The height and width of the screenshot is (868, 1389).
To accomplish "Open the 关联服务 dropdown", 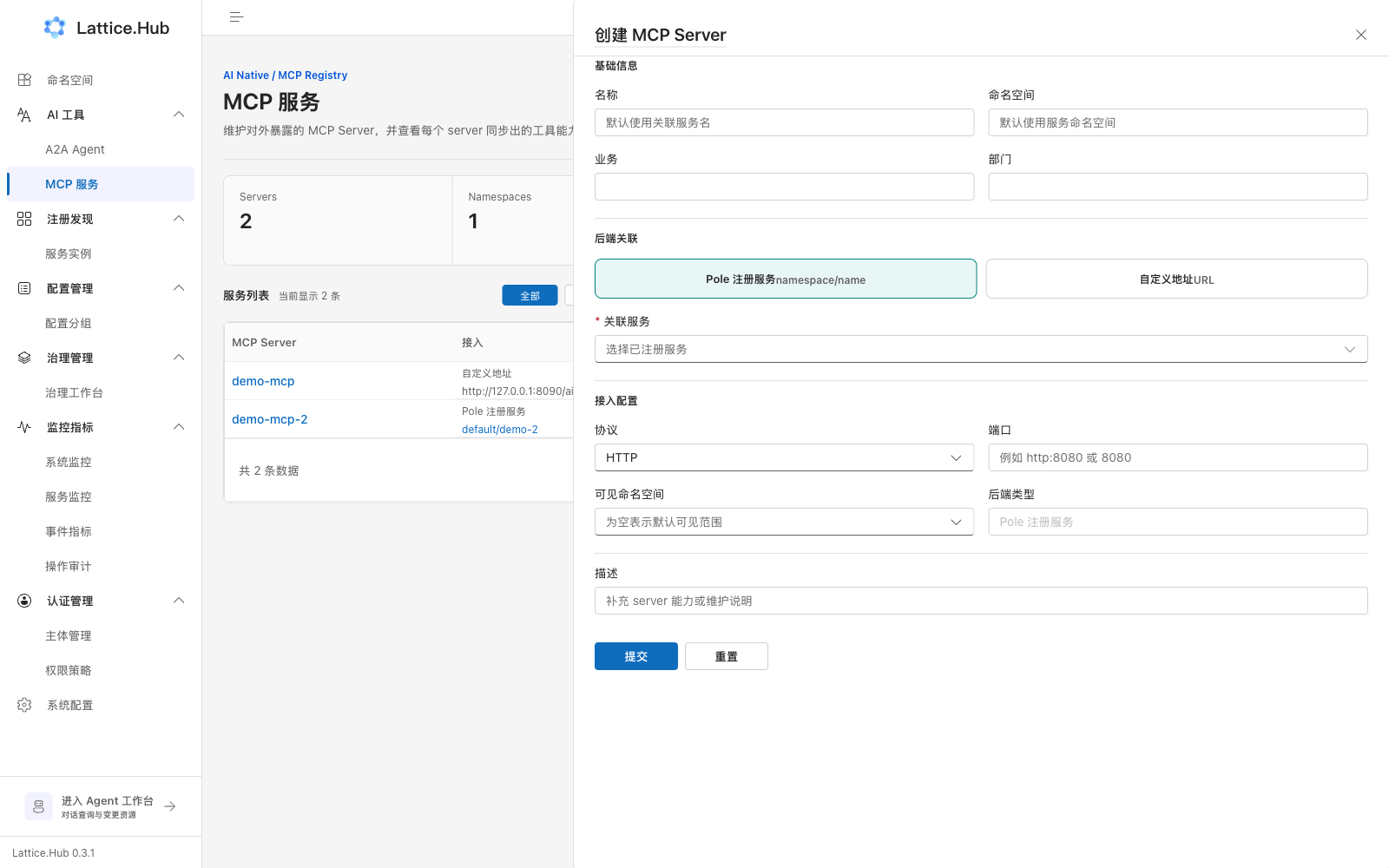I will click(981, 349).
